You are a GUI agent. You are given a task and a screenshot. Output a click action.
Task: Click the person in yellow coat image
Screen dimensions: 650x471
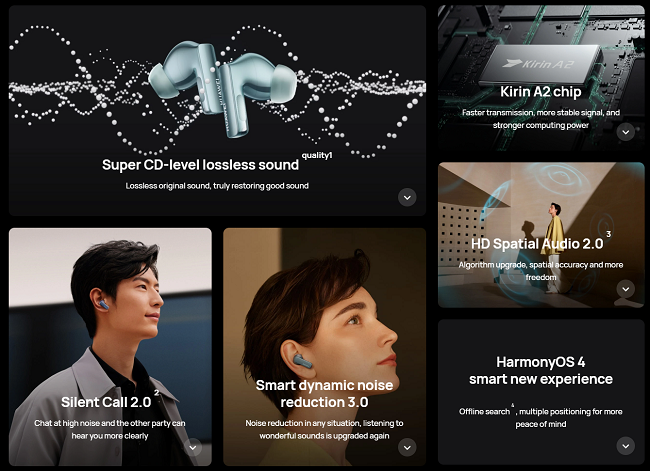pyautogui.click(x=554, y=248)
